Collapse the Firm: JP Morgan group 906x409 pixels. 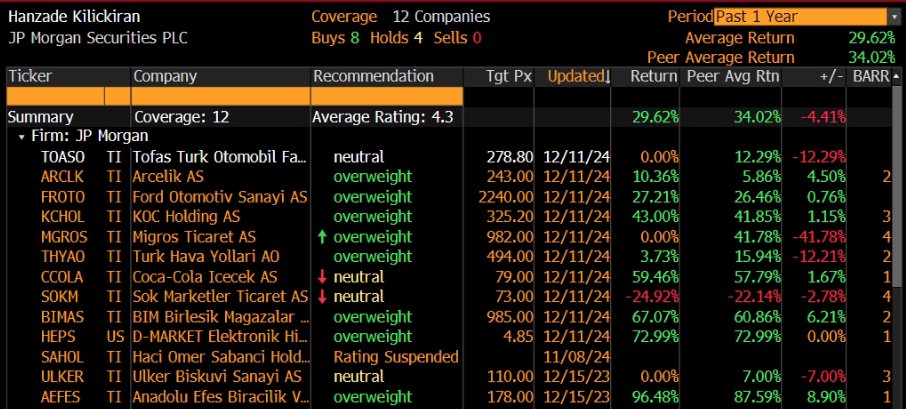[x=22, y=137]
